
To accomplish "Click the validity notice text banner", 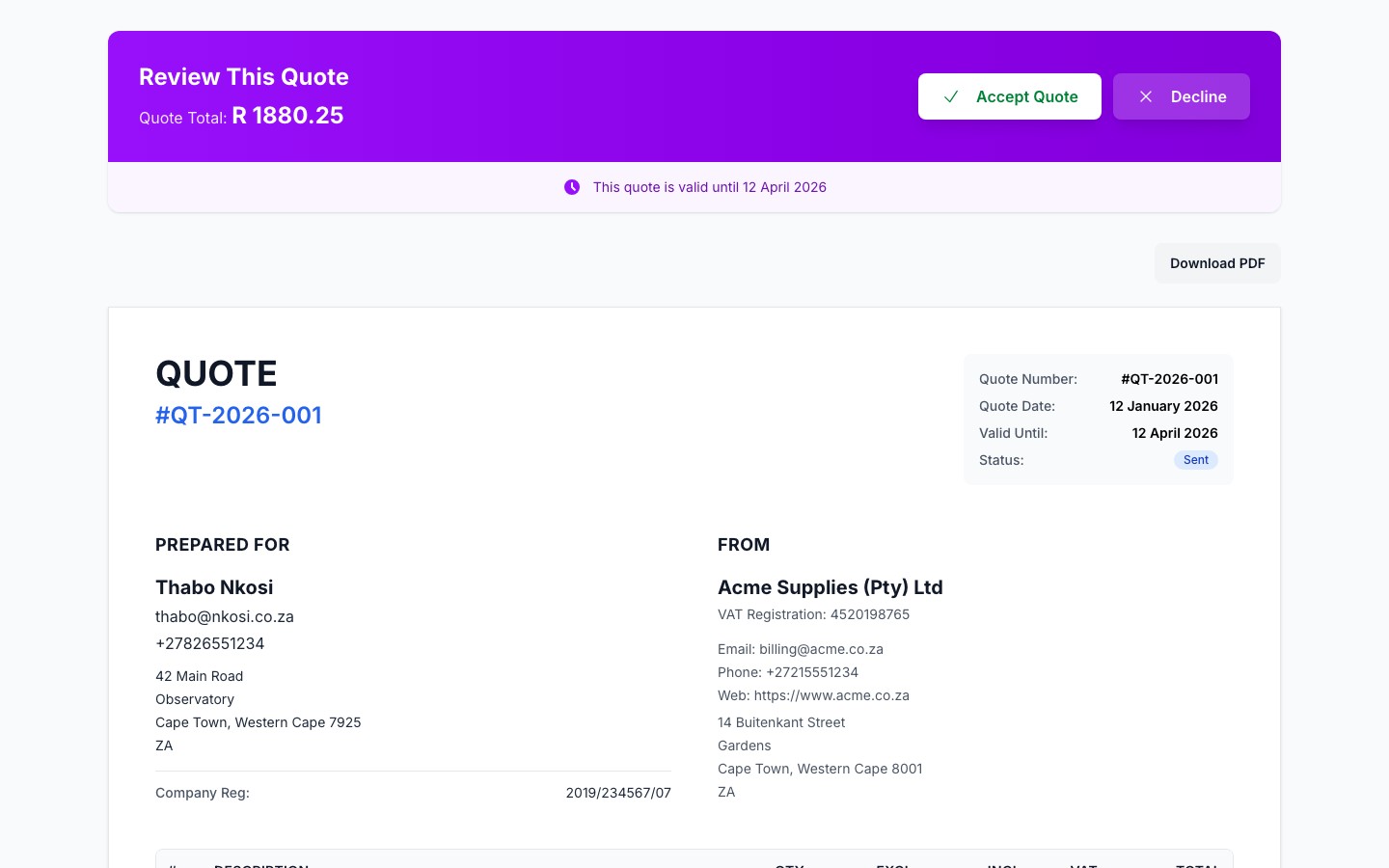I will (x=709, y=187).
